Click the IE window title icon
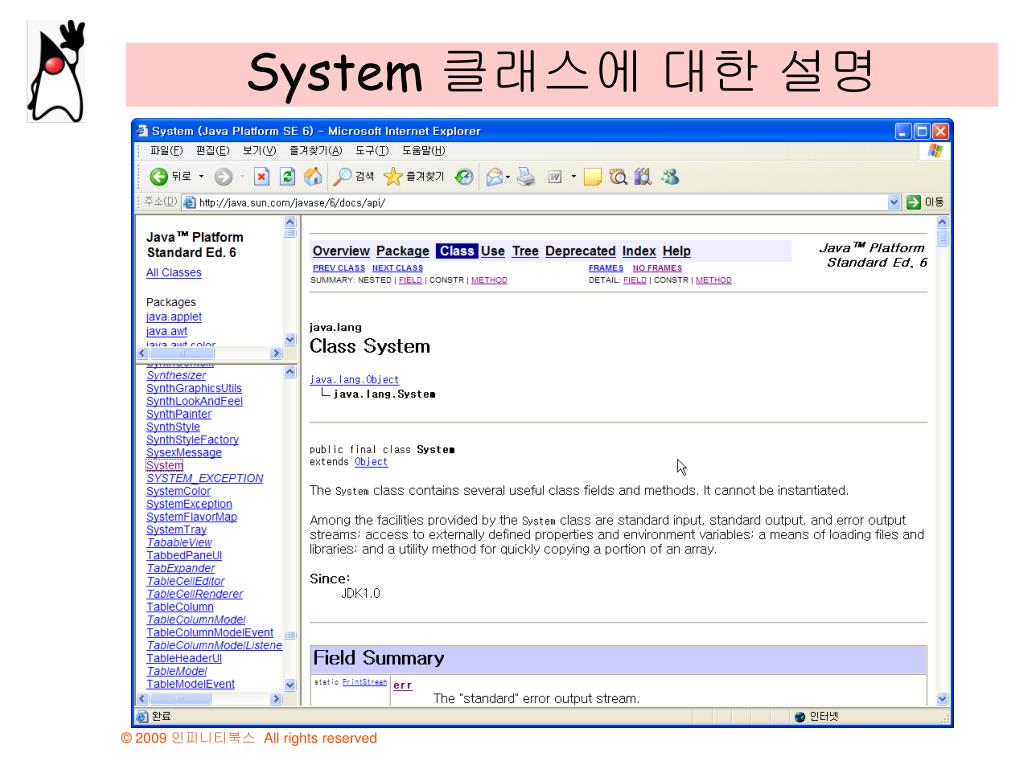Viewport: 1024px width, 768px height. pyautogui.click(x=142, y=131)
